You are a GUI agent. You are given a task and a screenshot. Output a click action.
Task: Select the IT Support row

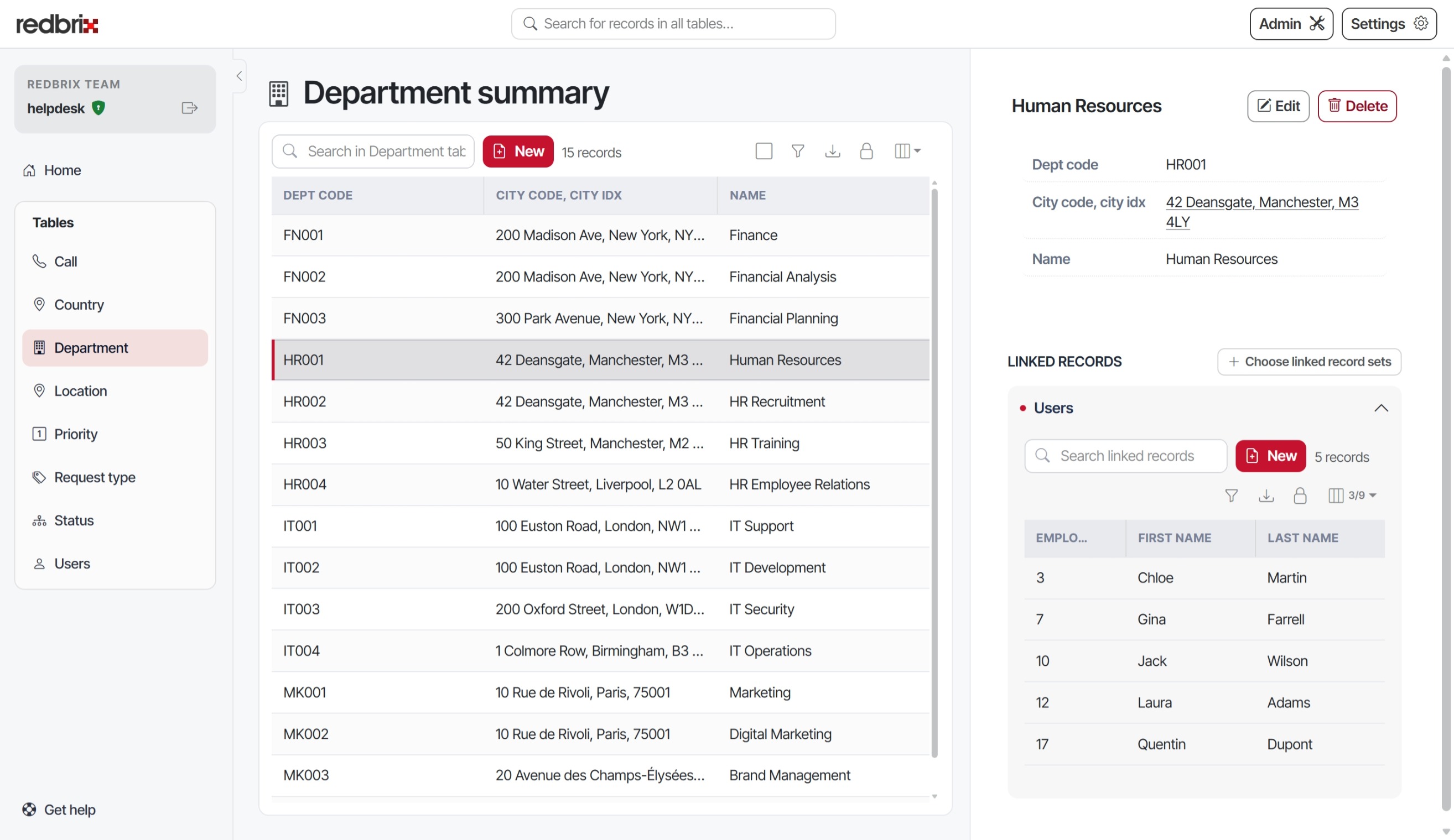tap(600, 526)
